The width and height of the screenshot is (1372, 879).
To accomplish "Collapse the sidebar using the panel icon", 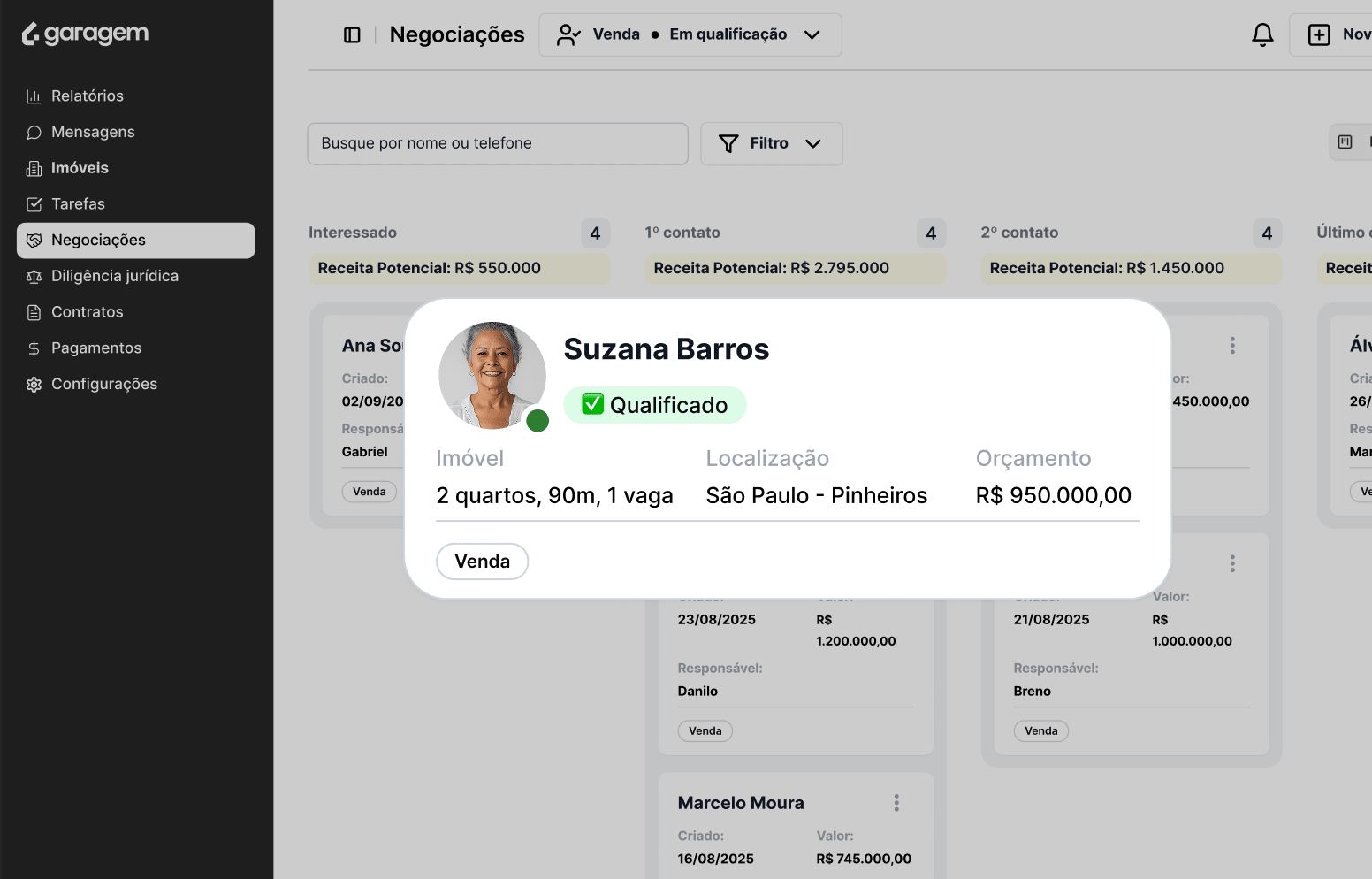I will (x=352, y=34).
